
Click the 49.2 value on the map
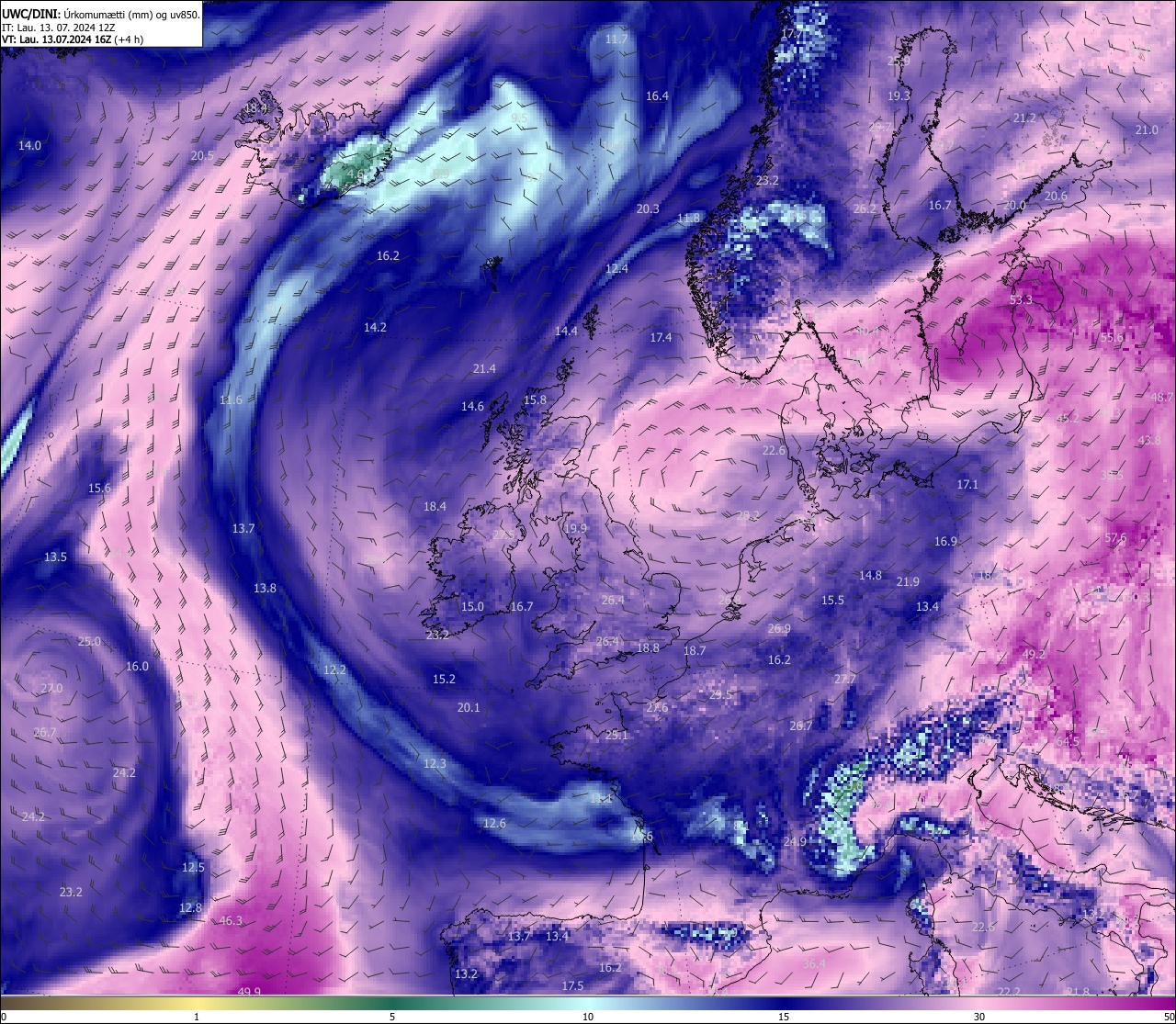(1034, 654)
